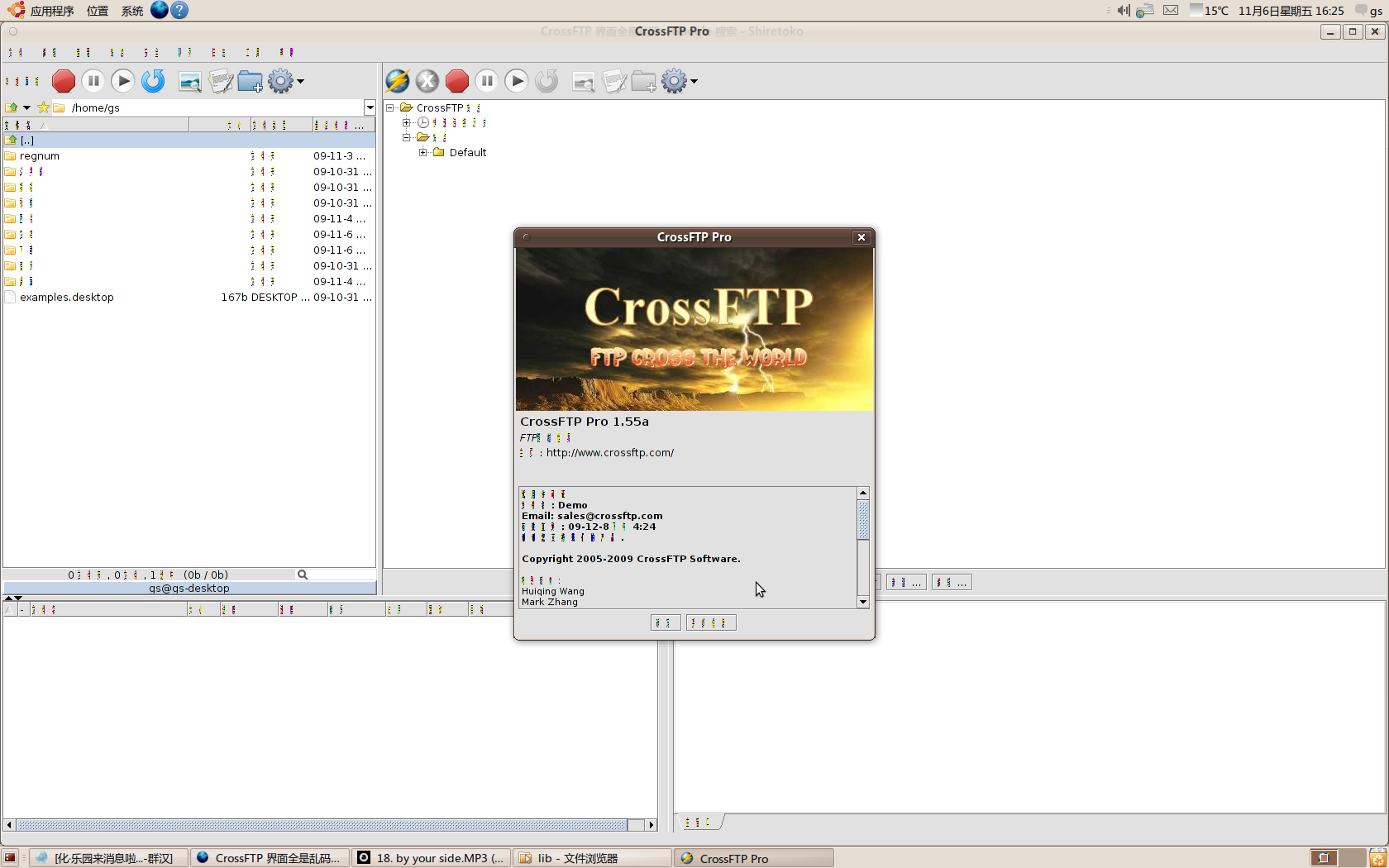Click the show desktop icon in bottom panel

tap(10, 858)
